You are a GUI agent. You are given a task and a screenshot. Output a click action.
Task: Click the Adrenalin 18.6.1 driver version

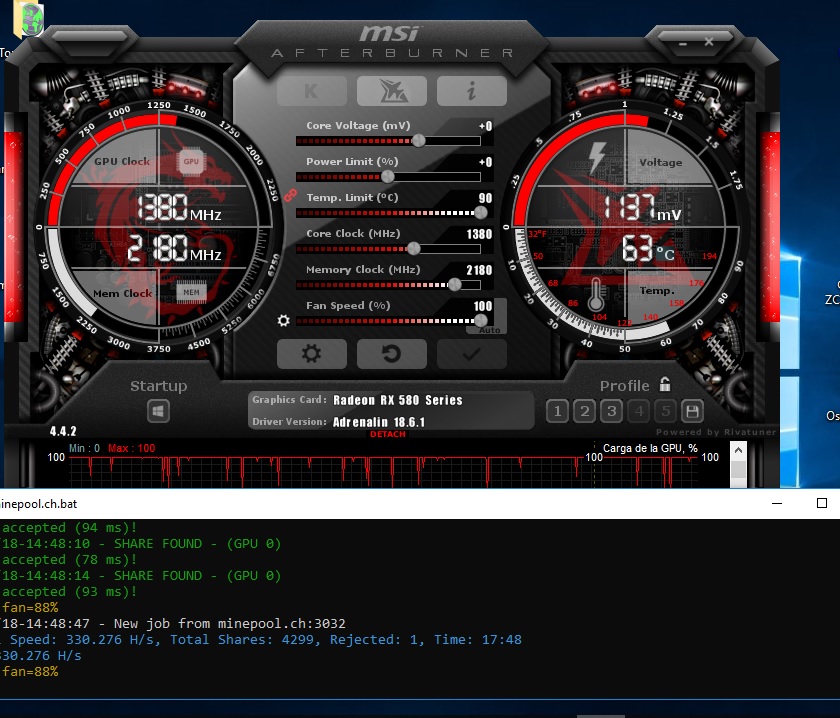pos(379,422)
